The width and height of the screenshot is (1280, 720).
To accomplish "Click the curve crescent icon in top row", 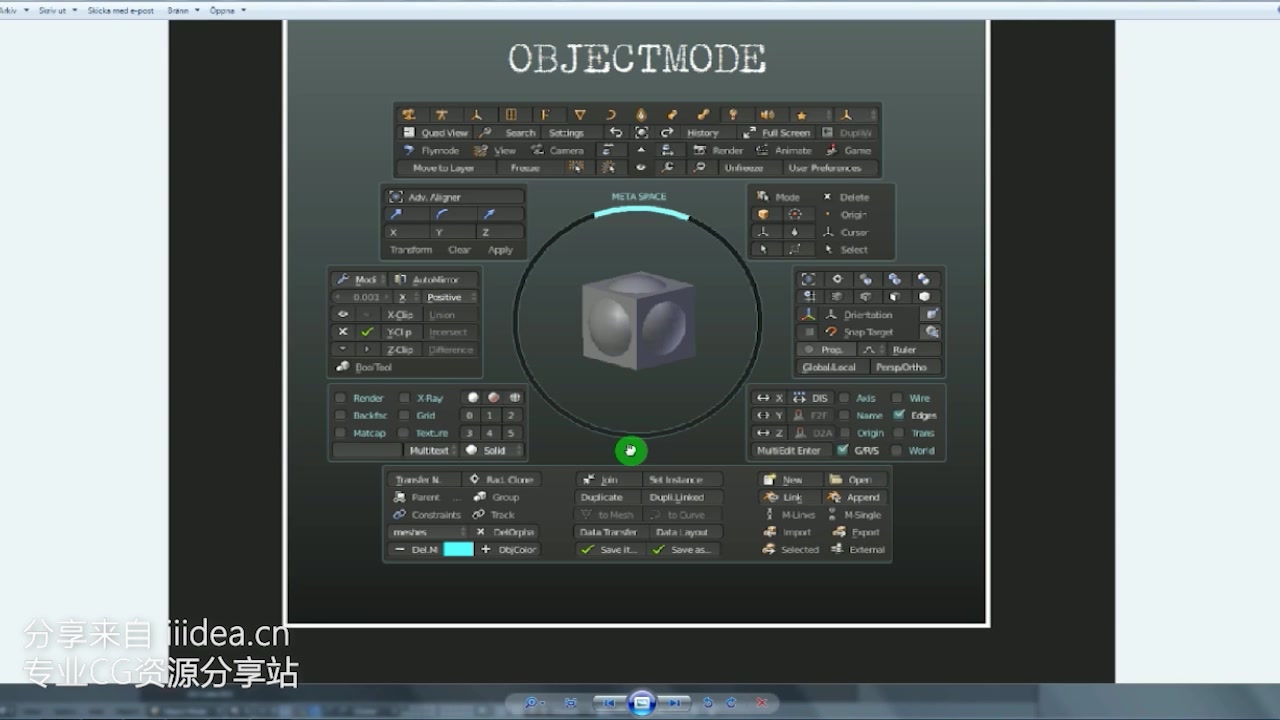I will click(x=611, y=115).
